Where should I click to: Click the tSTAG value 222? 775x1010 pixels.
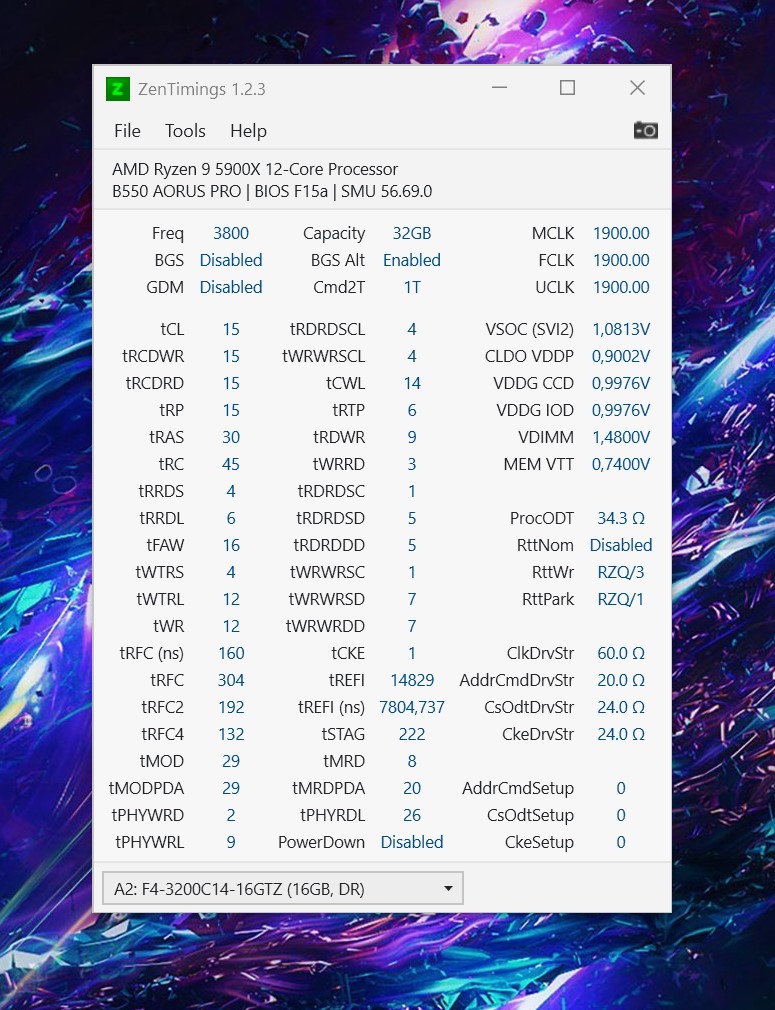click(412, 734)
